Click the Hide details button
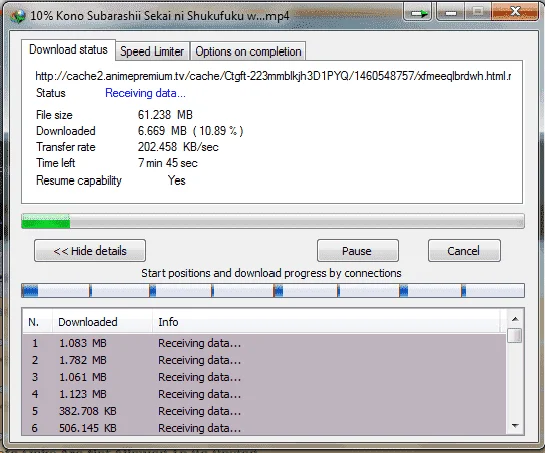The height and width of the screenshot is (453, 545). pyautogui.click(x=90, y=251)
